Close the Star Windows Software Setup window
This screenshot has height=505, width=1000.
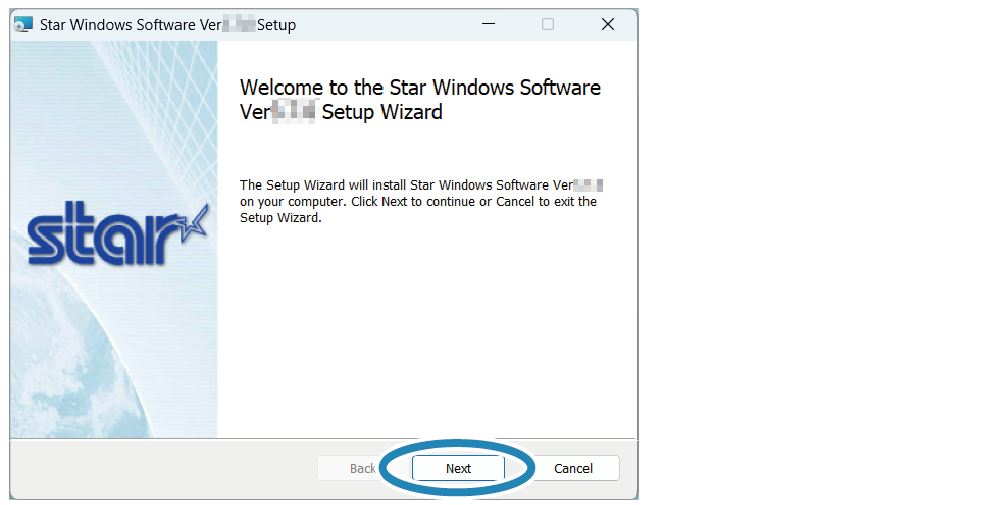[x=607, y=25]
